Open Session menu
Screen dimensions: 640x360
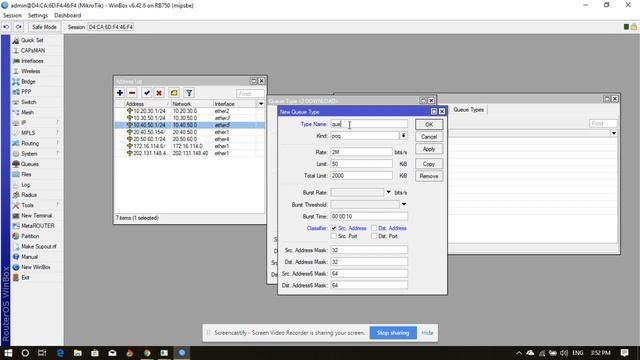point(12,16)
